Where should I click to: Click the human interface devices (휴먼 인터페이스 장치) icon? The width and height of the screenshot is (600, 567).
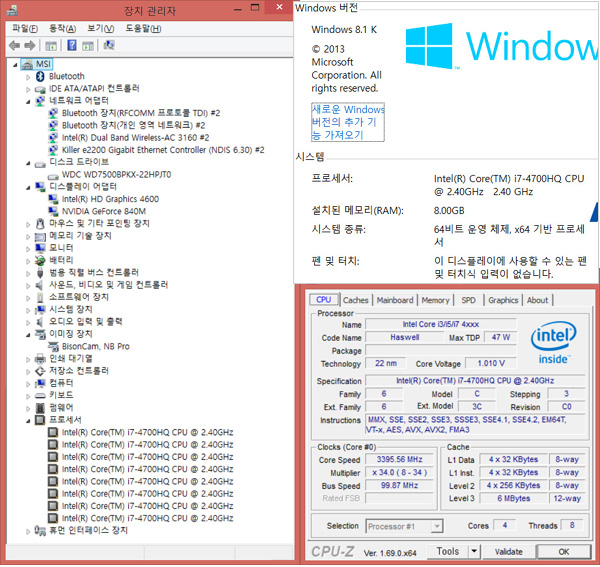[x=40, y=530]
